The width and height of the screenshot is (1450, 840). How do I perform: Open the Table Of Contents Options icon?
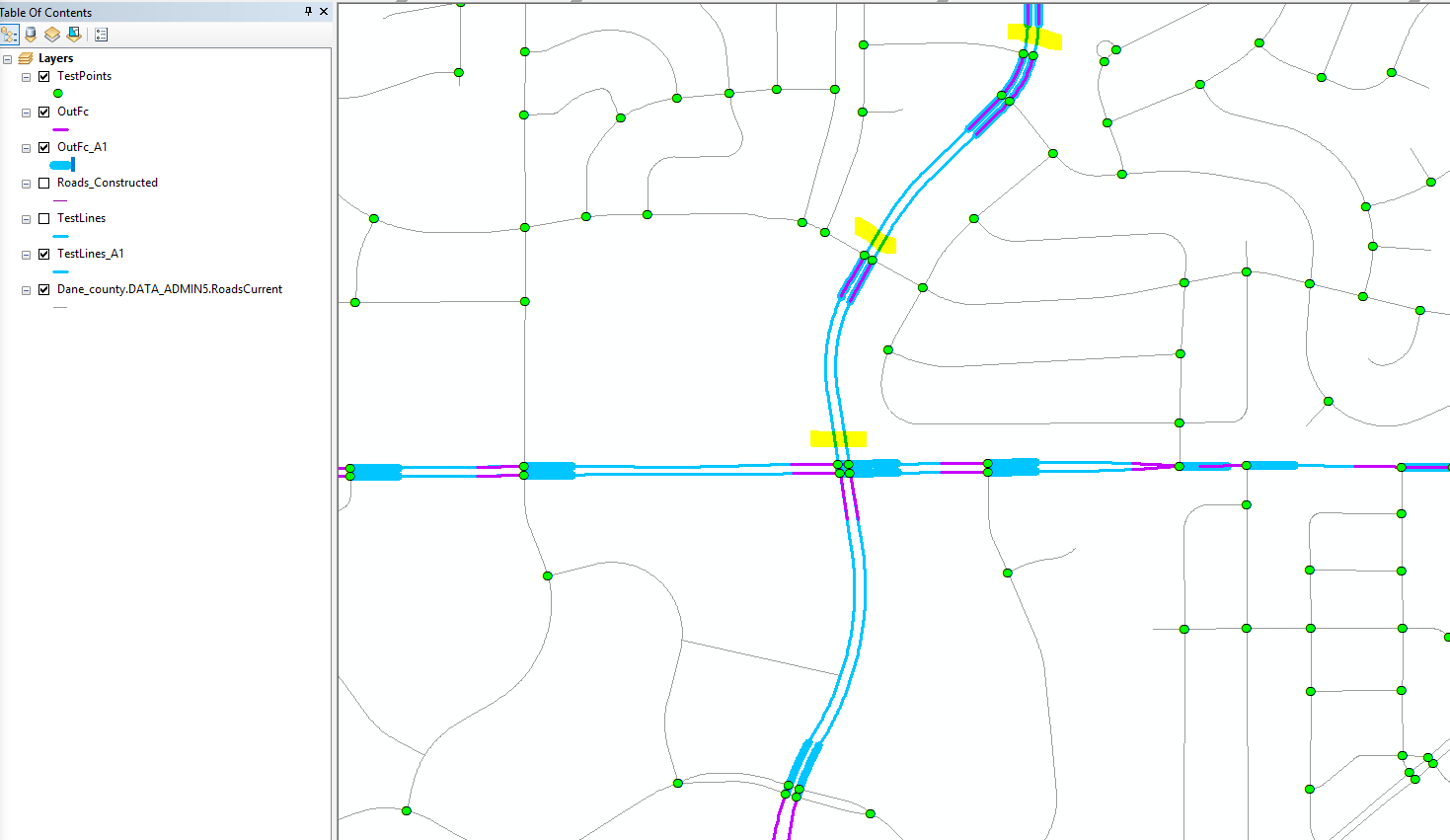click(x=100, y=34)
